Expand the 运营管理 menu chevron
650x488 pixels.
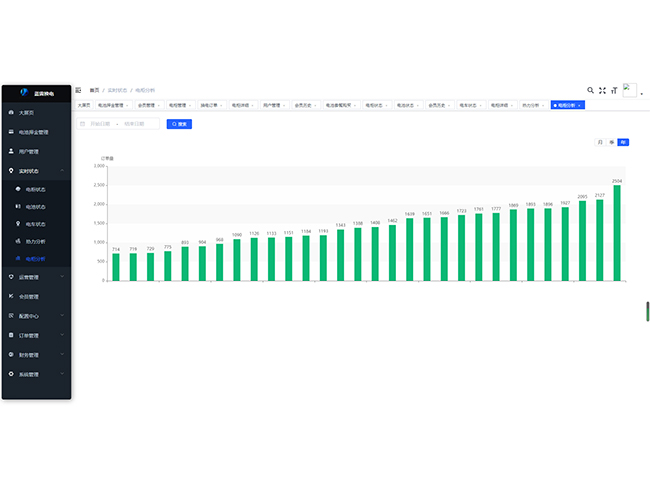click(x=62, y=277)
